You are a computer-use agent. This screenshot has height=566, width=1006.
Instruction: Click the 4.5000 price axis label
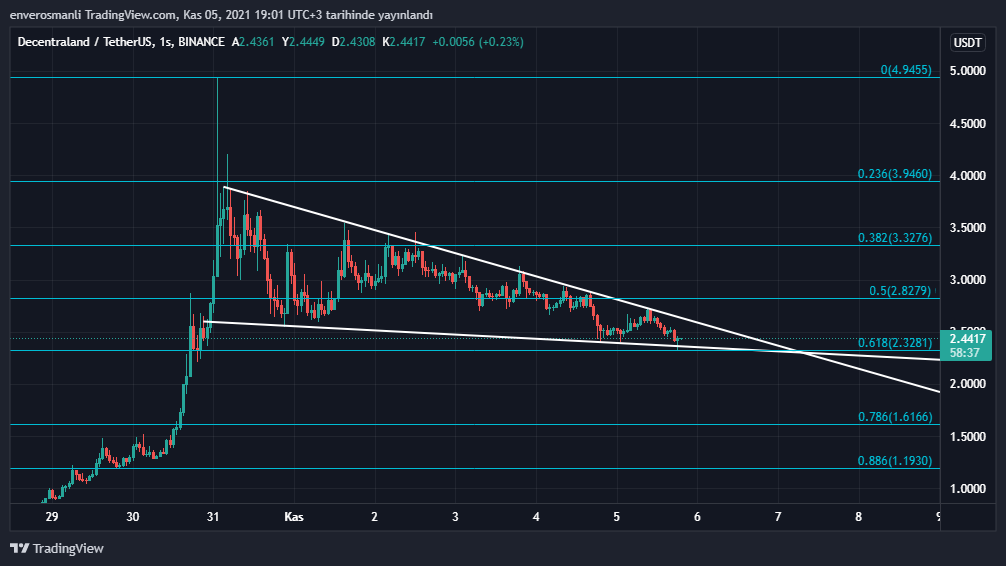point(968,123)
